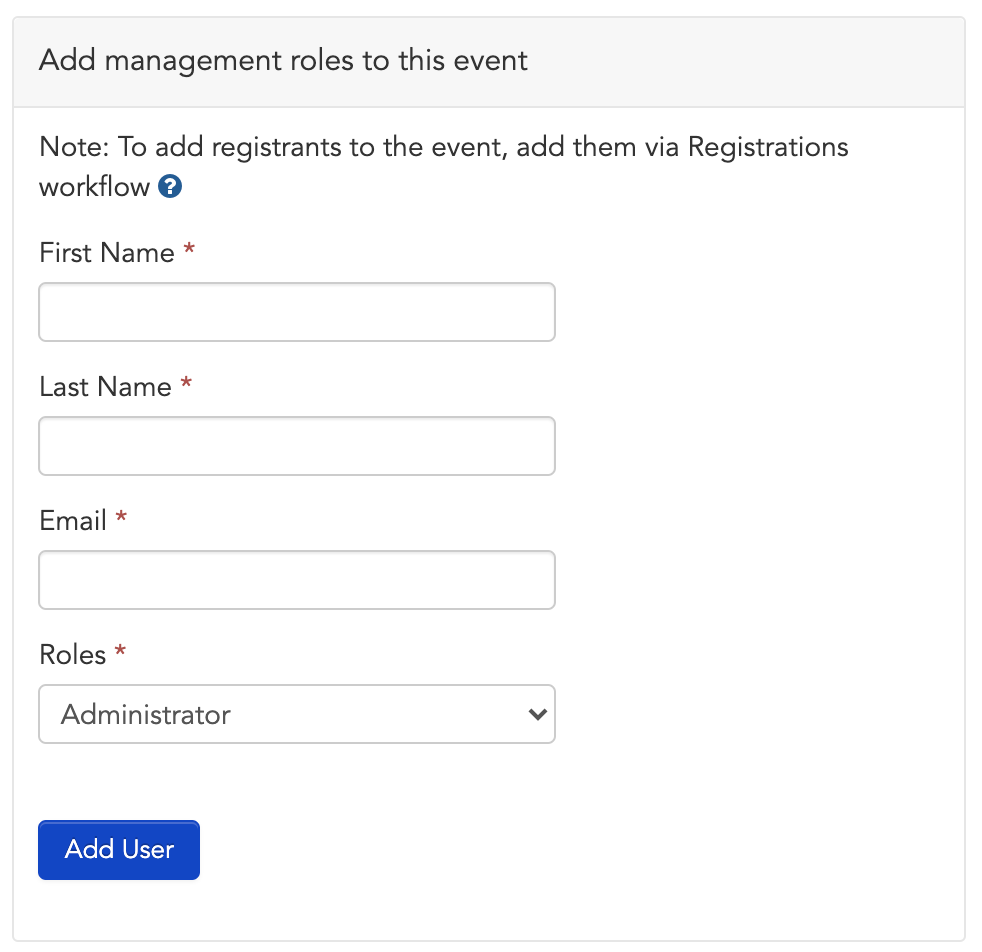Focus the Last Name text field
The height and width of the screenshot is (952, 982).
[x=297, y=446]
